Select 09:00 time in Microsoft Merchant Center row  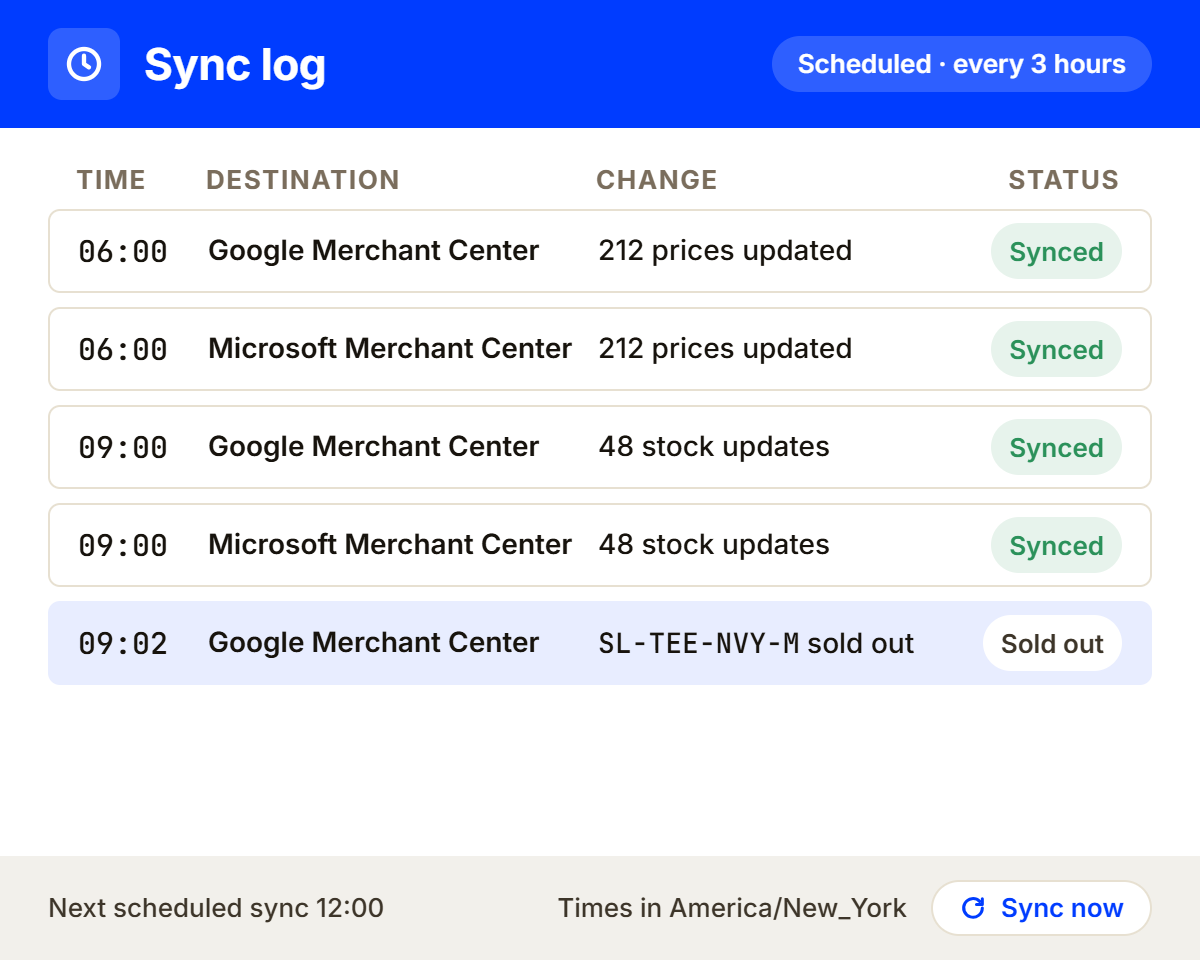click(123, 546)
